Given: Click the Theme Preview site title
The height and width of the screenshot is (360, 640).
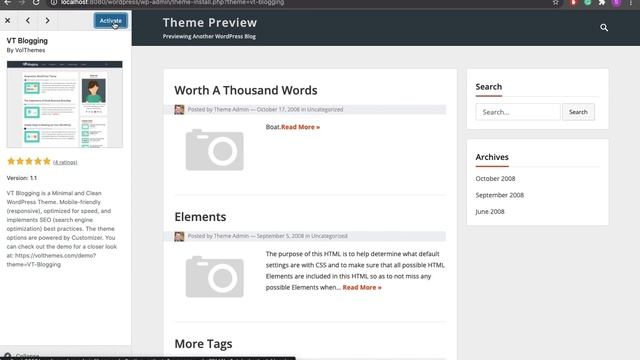Looking at the screenshot, I should tap(210, 22).
